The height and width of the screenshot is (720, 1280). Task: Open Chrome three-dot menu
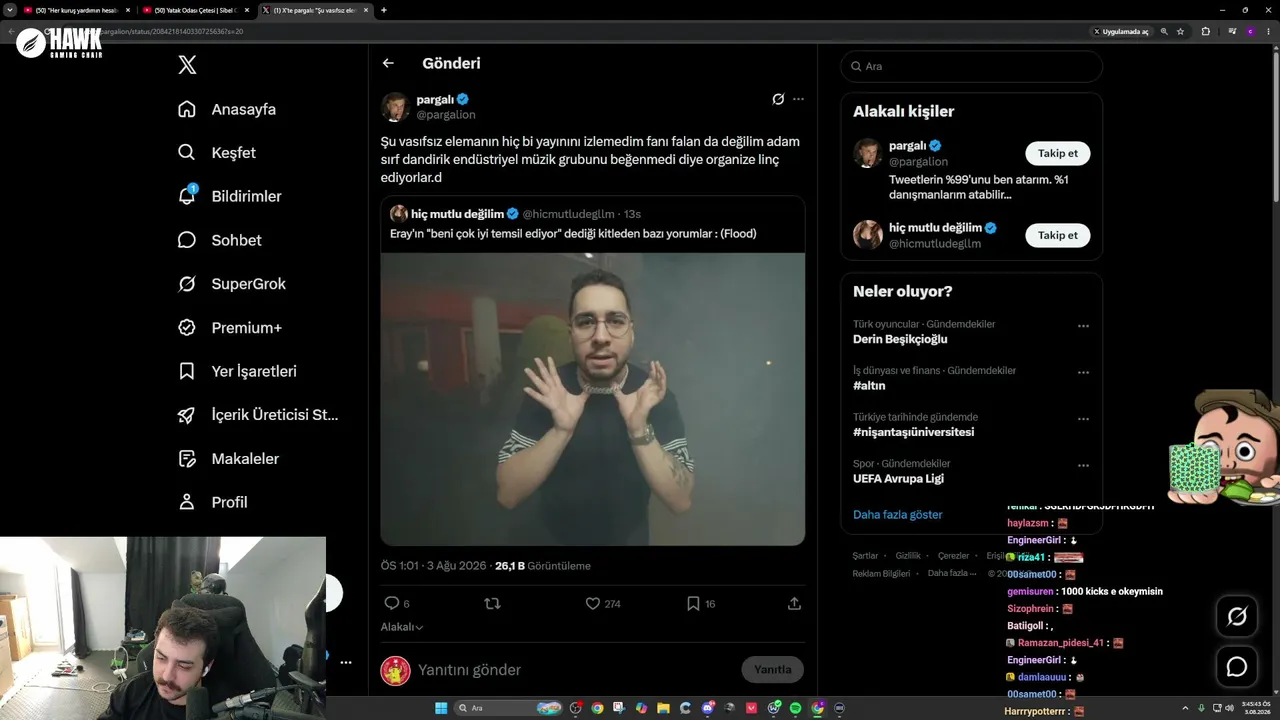[1267, 31]
